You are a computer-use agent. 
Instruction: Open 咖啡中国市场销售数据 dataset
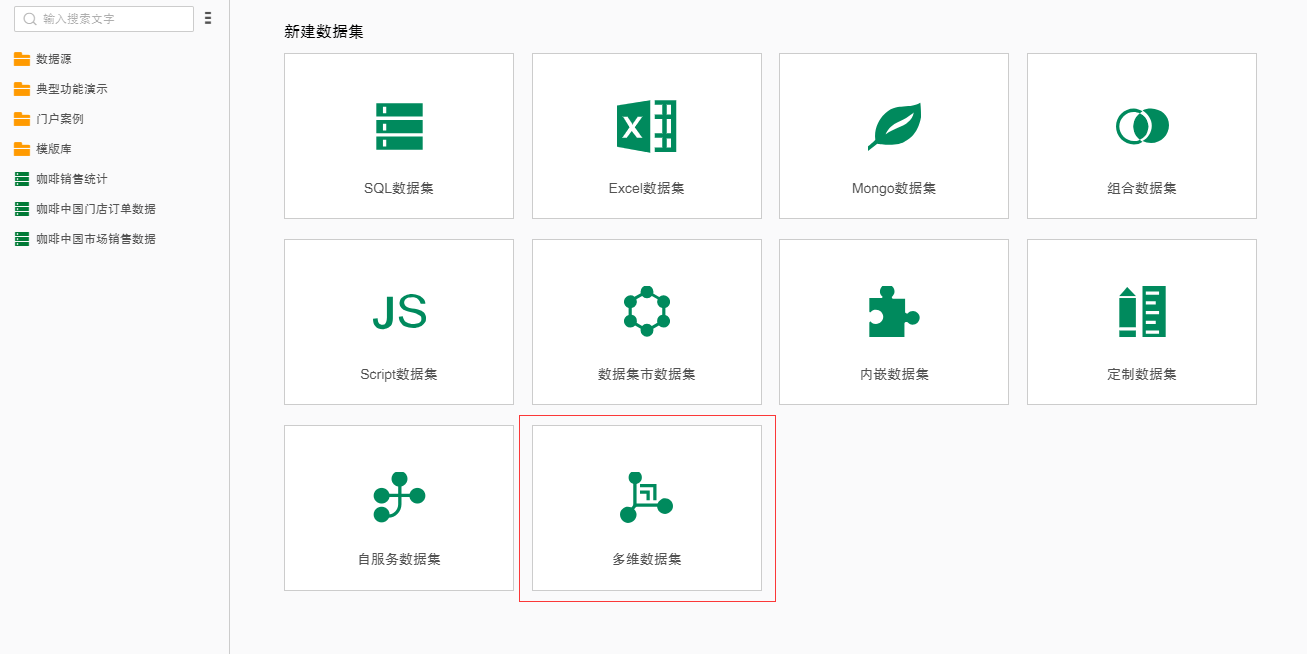[96, 239]
